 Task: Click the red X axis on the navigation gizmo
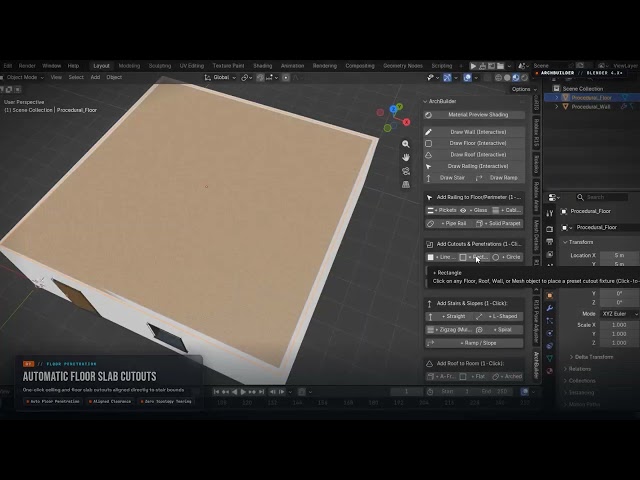407,122
